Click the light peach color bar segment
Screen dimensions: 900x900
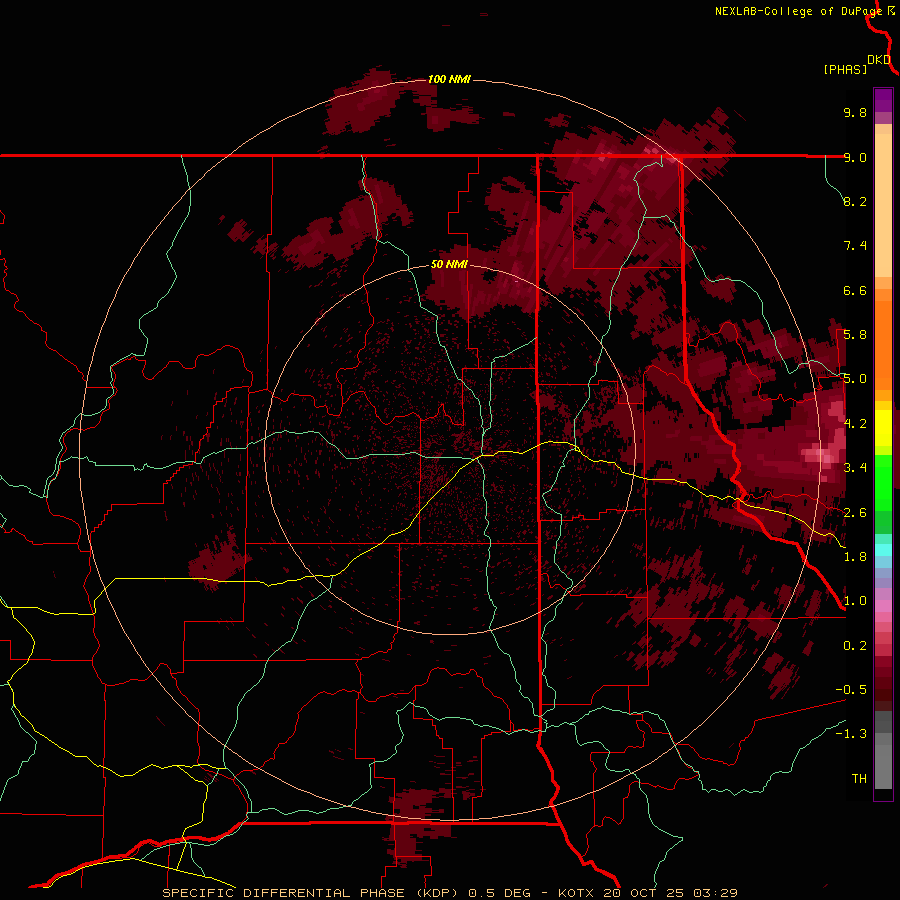coord(883,207)
